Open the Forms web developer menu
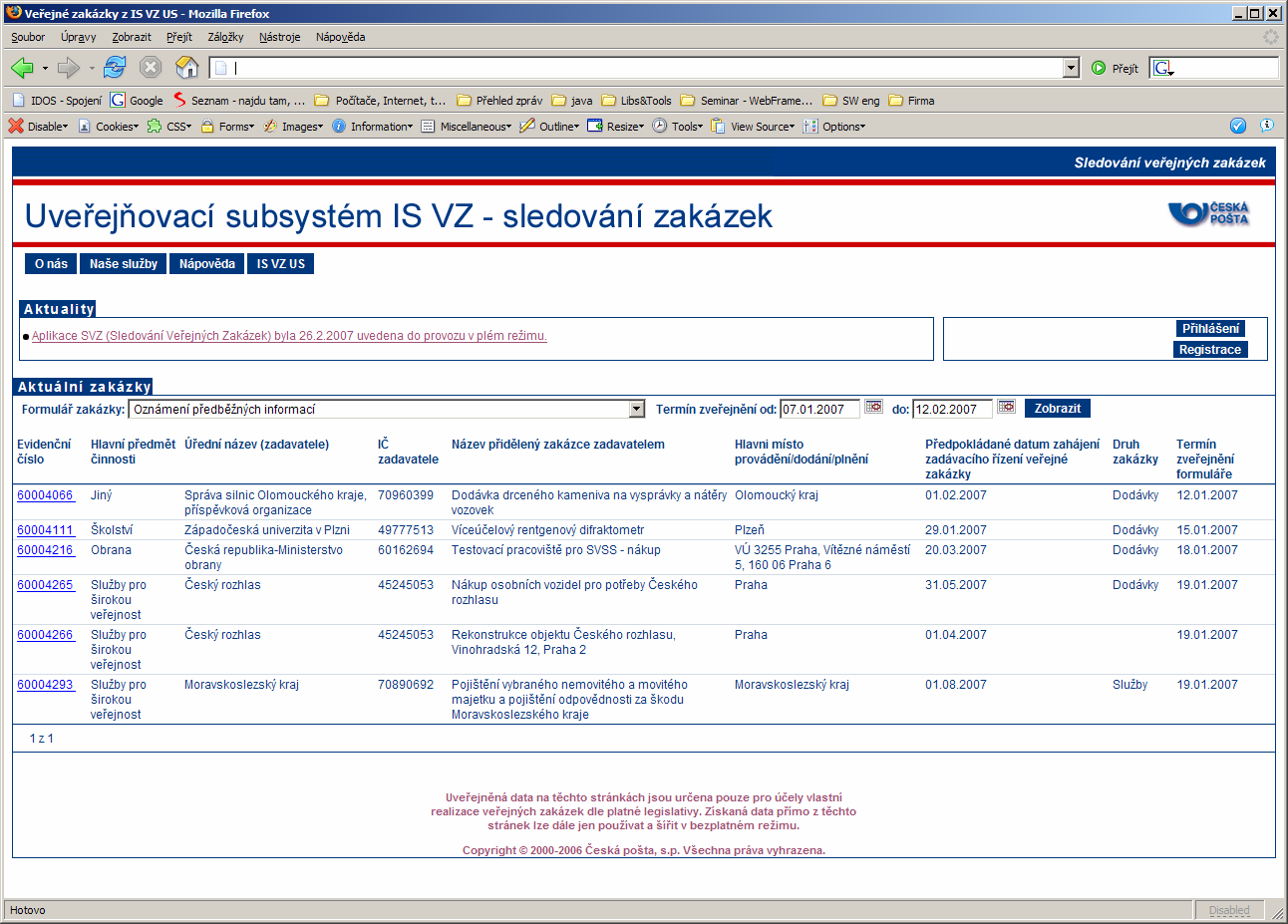Screen dimensions: 1288x924 pyautogui.click(x=227, y=127)
